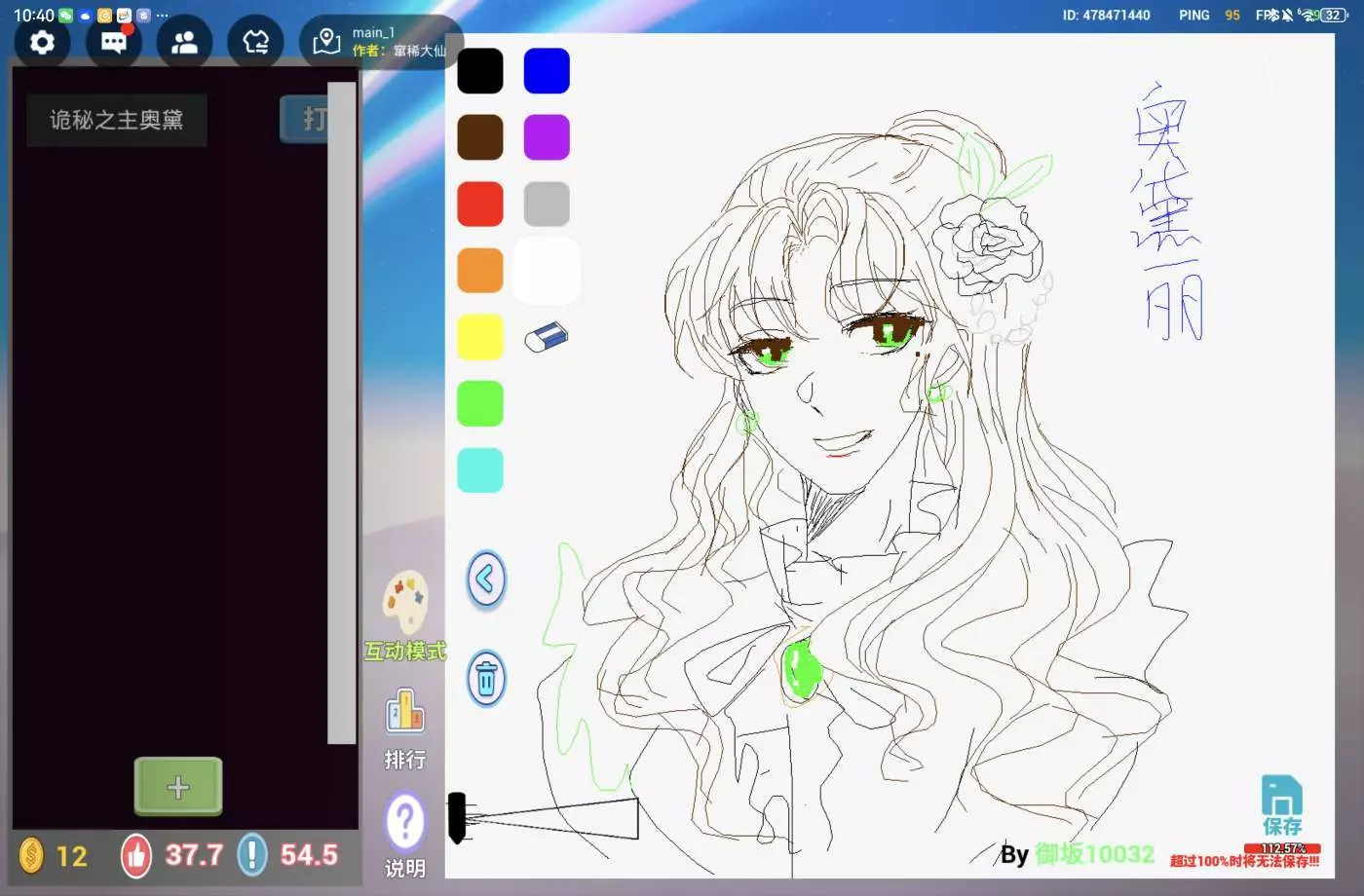Click the 诡秘之主奥黛 title field
This screenshot has height=896, width=1364.
(x=117, y=120)
